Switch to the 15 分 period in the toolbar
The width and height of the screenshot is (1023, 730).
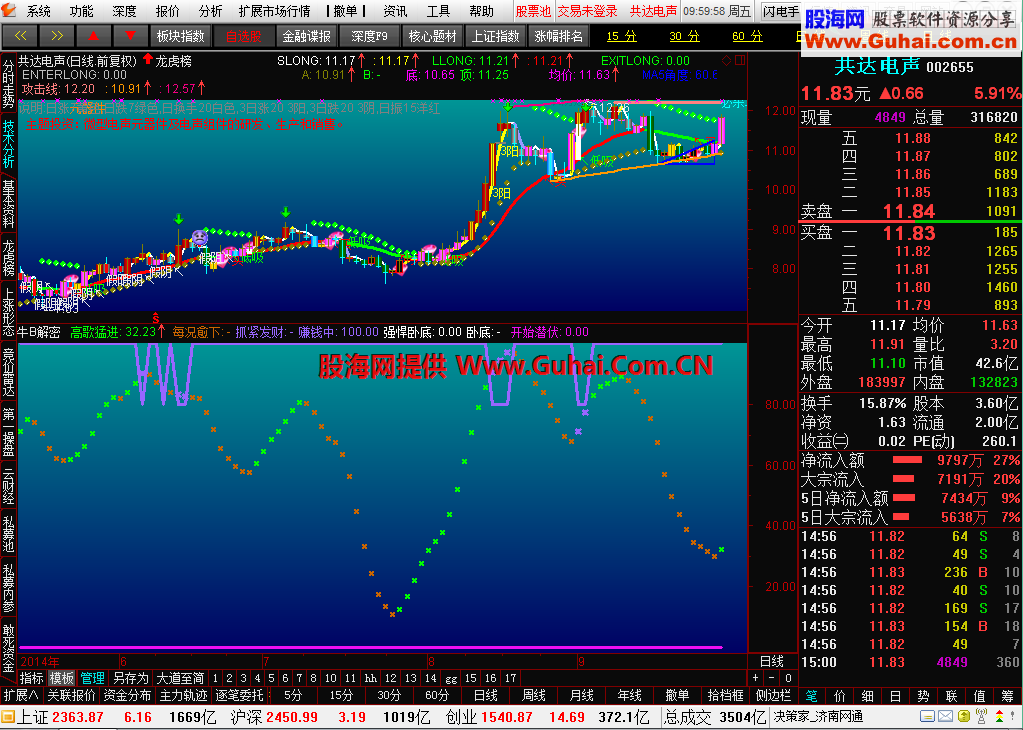point(621,36)
